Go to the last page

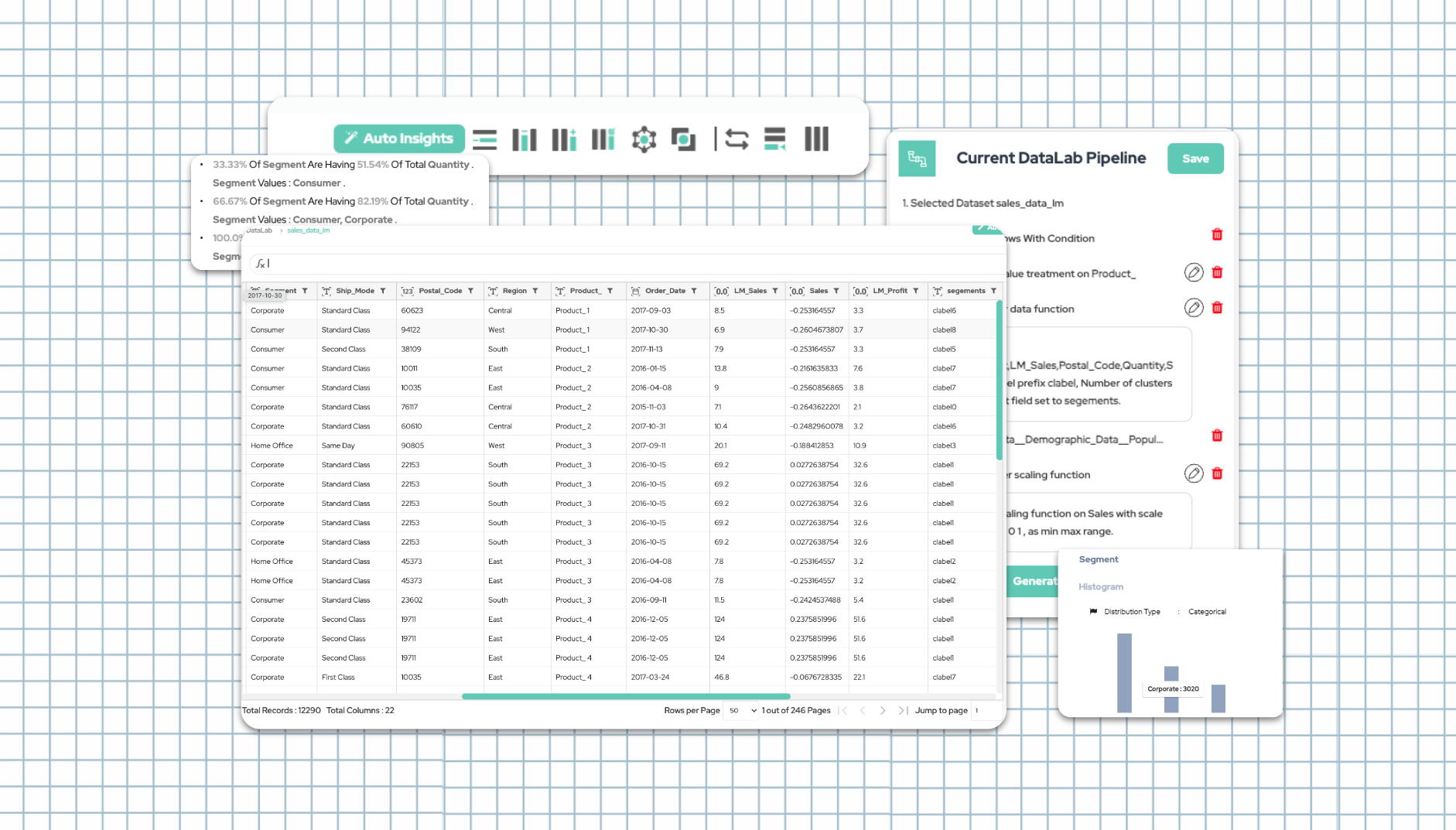(x=903, y=710)
